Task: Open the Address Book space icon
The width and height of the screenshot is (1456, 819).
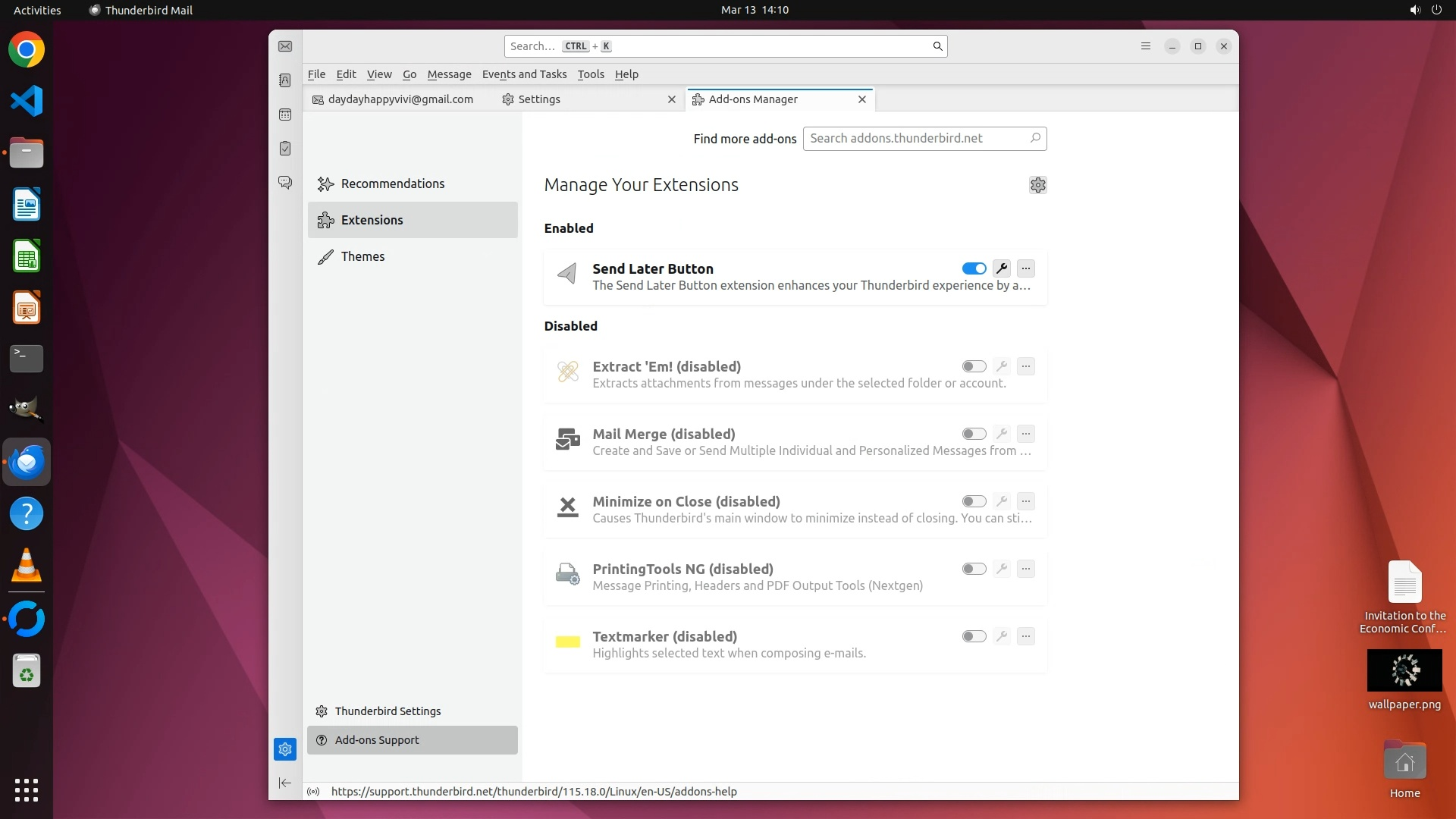Action: tap(285, 80)
